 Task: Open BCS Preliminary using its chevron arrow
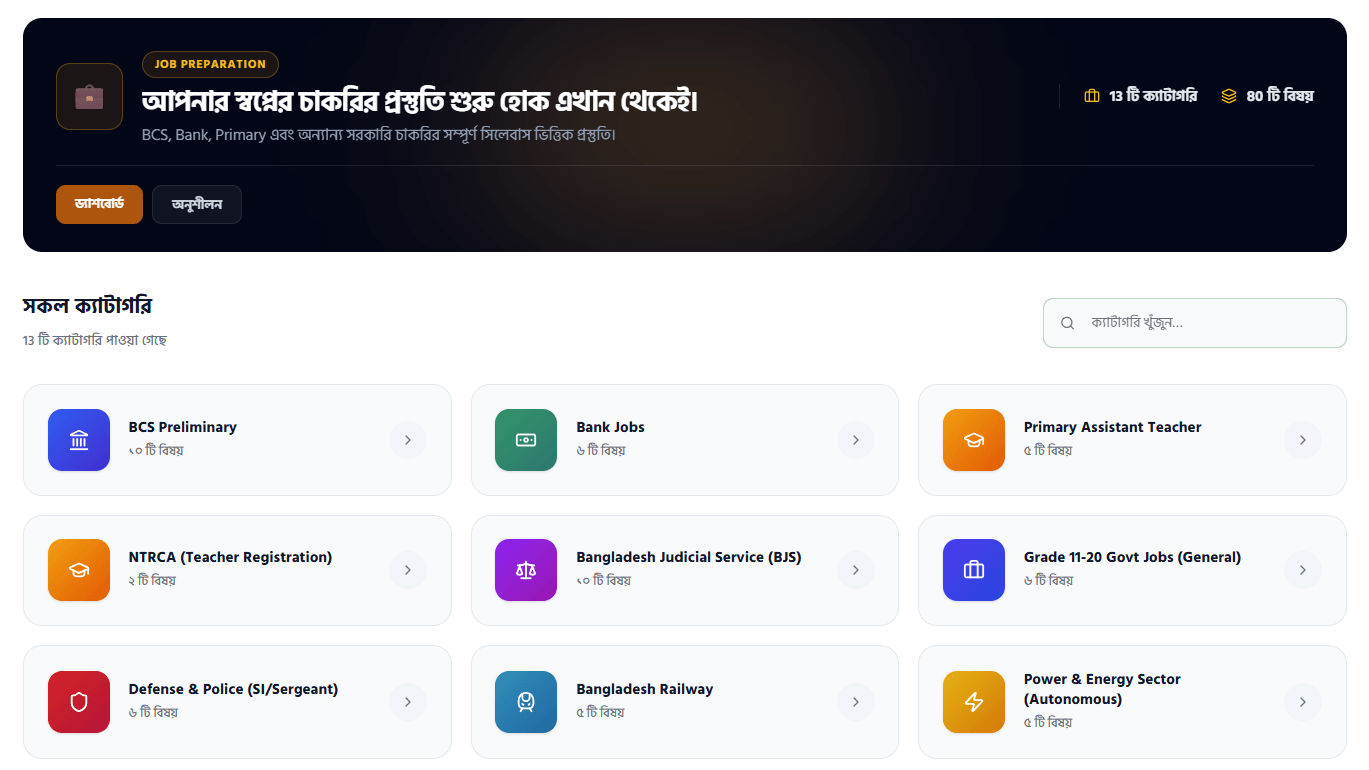click(408, 440)
